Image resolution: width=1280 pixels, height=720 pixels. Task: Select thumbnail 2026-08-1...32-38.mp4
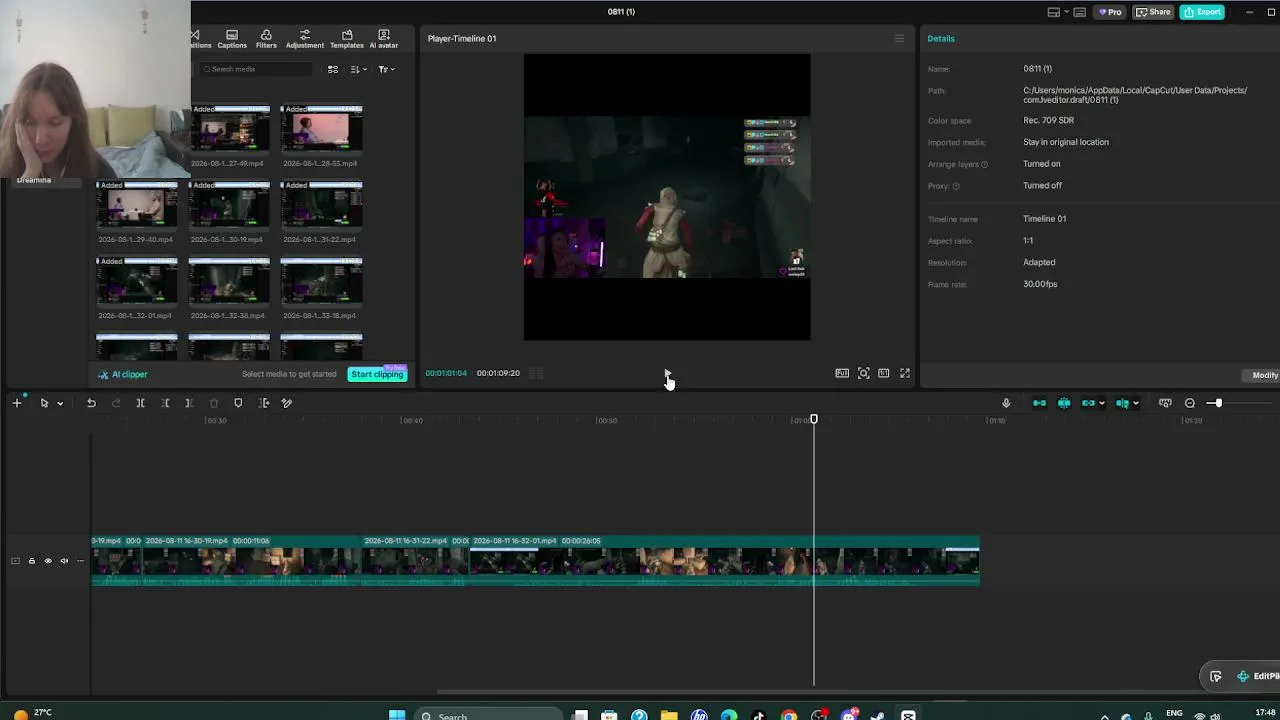(x=229, y=281)
